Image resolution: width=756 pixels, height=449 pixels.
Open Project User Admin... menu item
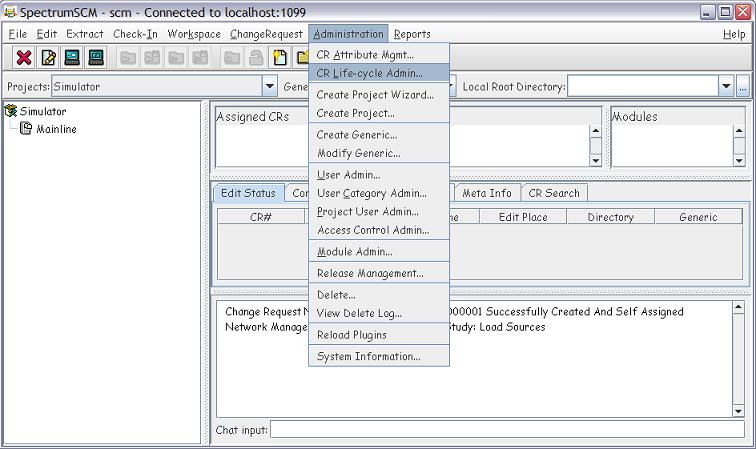coord(379,212)
